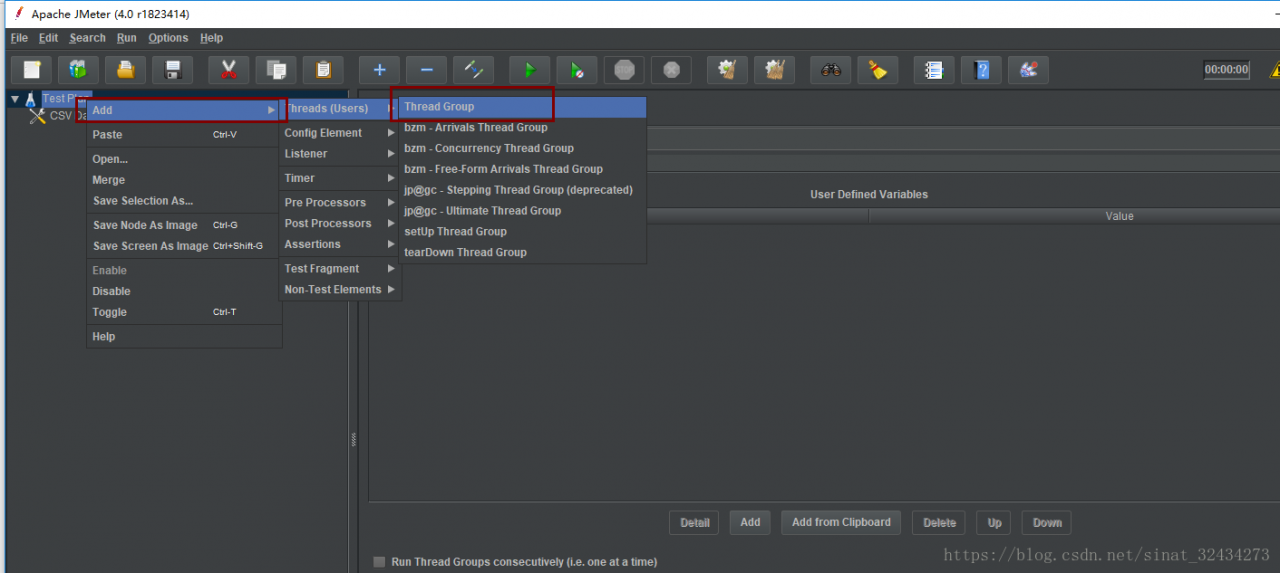Choose Save Selection As... menu item
Image resolution: width=1280 pixels, height=573 pixels.
[184, 201]
